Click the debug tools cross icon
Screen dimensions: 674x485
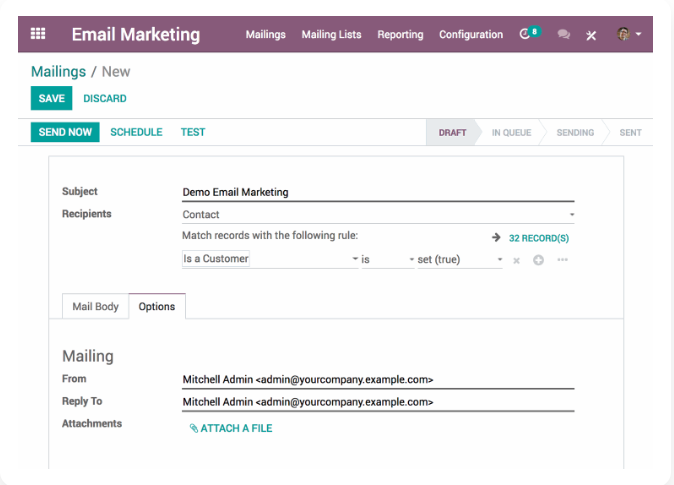pos(591,35)
